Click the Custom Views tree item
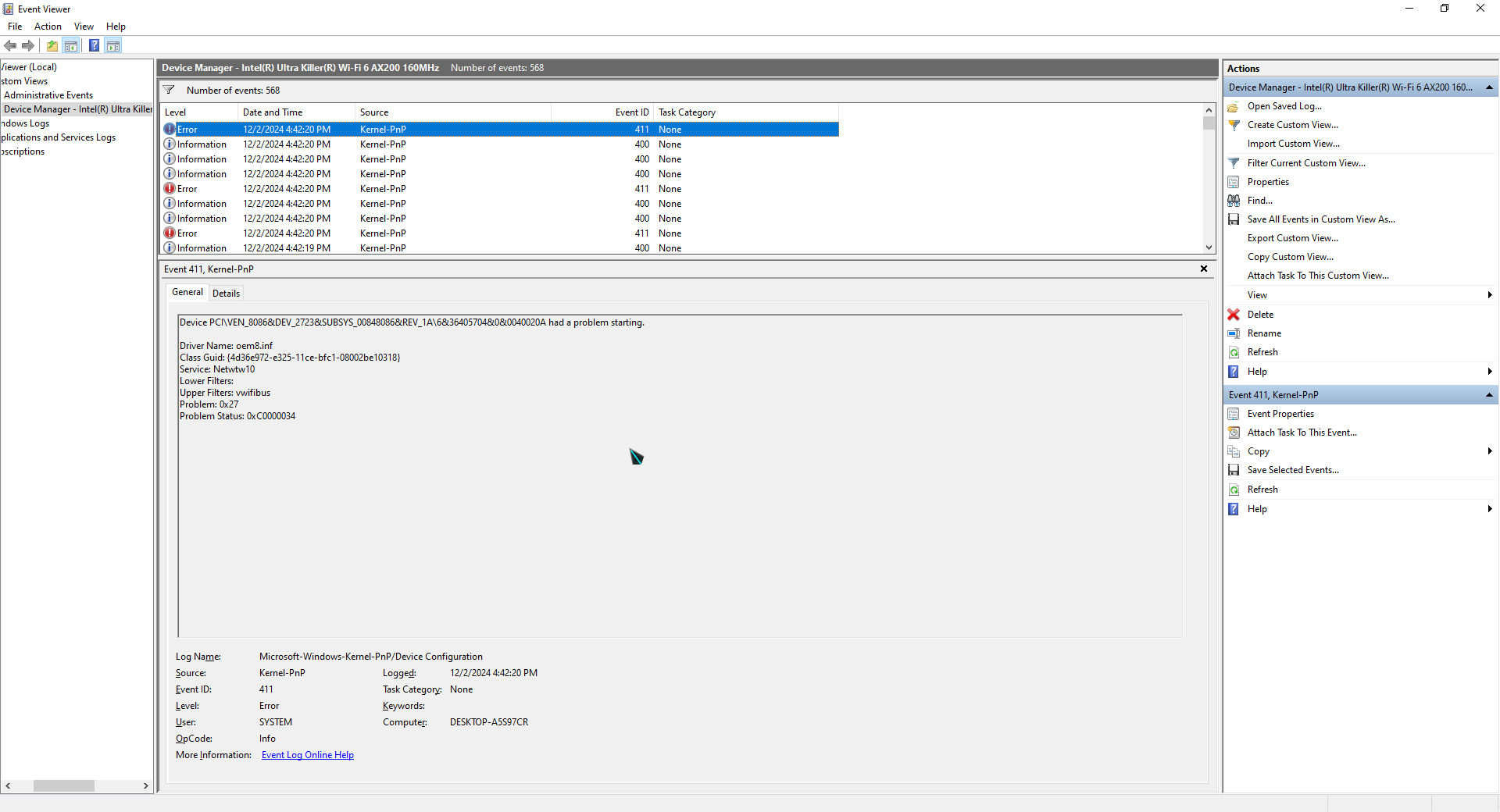This screenshot has width=1500, height=812. click(x=24, y=81)
